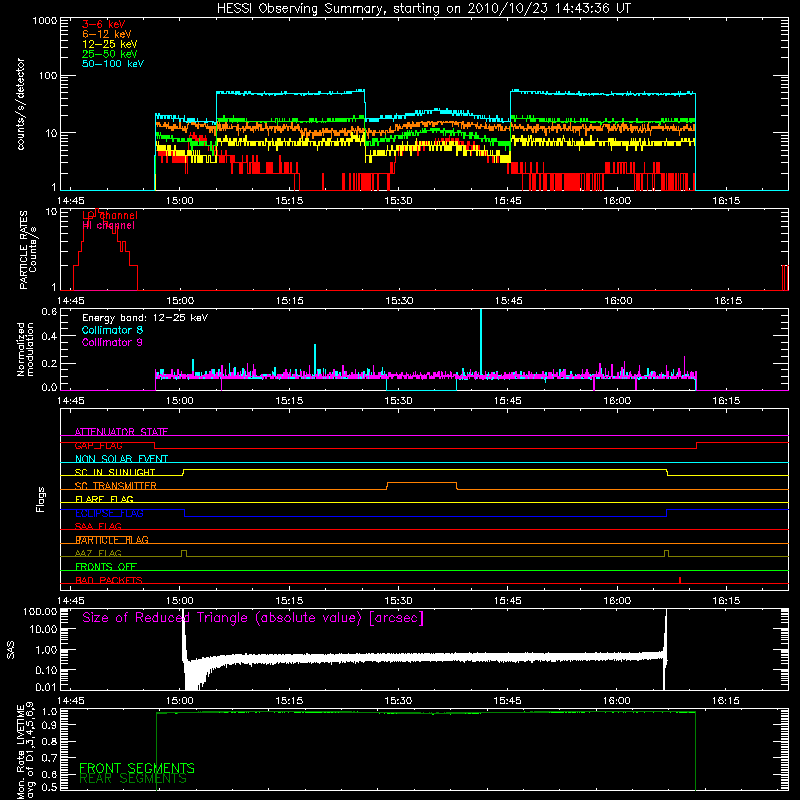Viewport: 800px width, 800px height.
Task: Click the red BAD_PACKETS tick mark
Action: [x=680, y=580]
